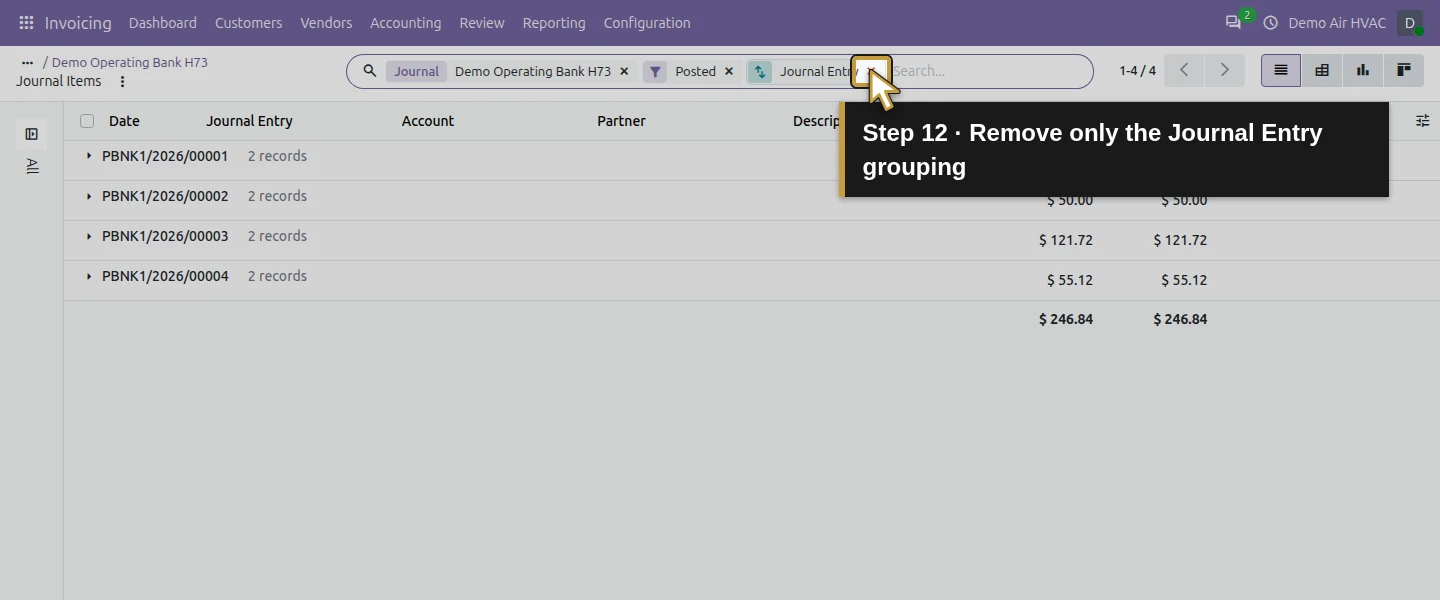The height and width of the screenshot is (600, 1440).
Task: Open the Customers menu
Action: coord(249,22)
